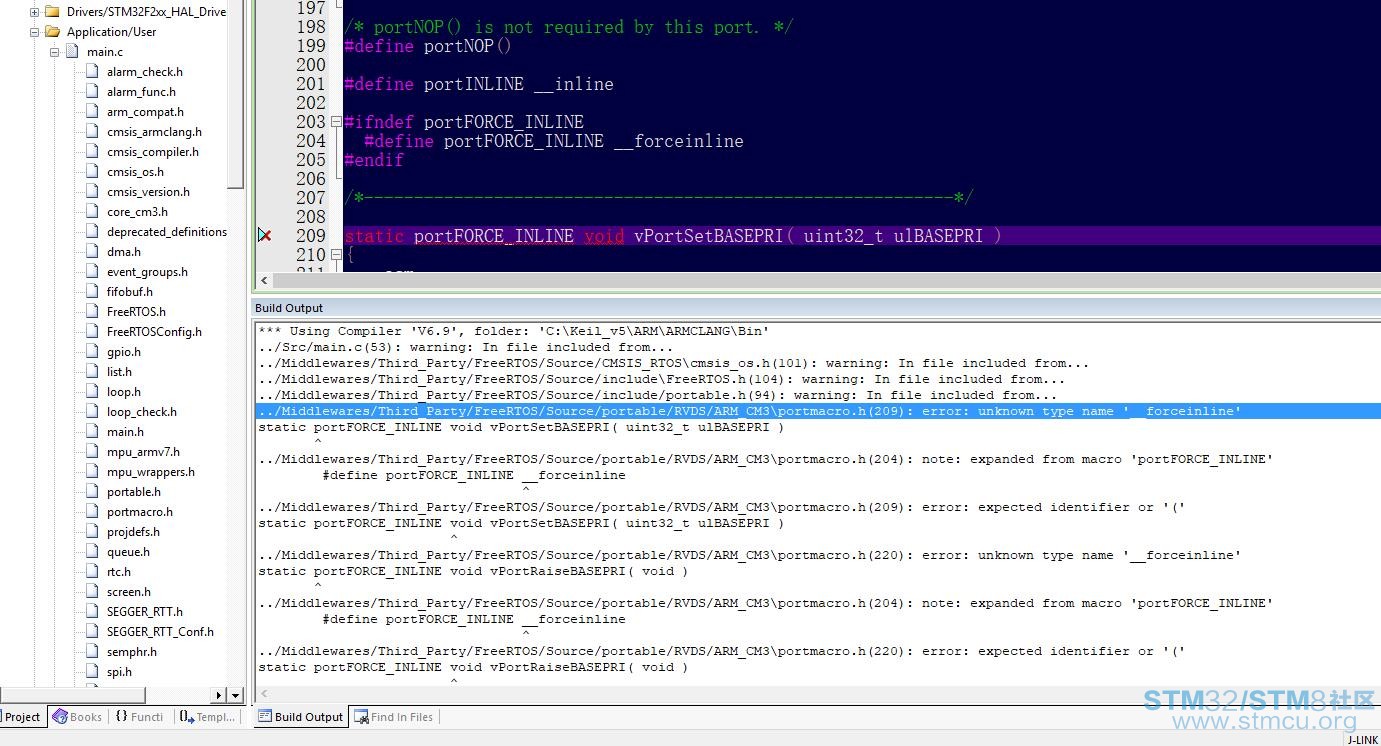Image resolution: width=1381 pixels, height=746 pixels.
Task: Collapse the Application/User folder
Action: 35,32
